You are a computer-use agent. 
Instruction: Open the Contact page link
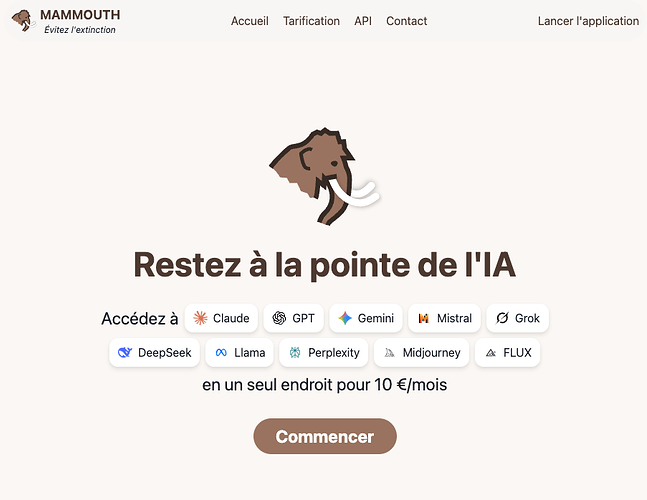click(x=406, y=21)
